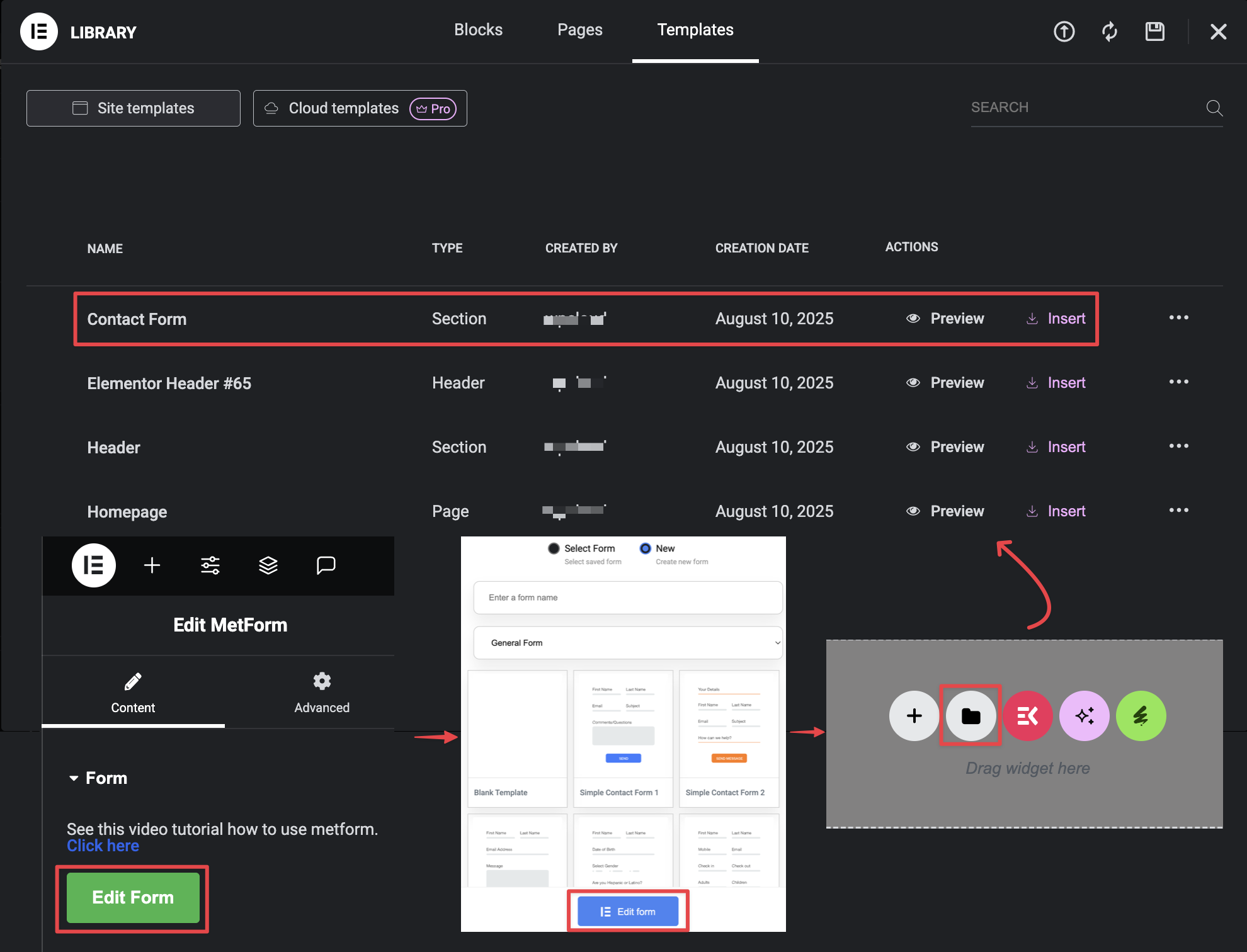Select Simple Contact Form 1 thumbnail
This screenshot has width=1247, height=952.
pyautogui.click(x=623, y=739)
